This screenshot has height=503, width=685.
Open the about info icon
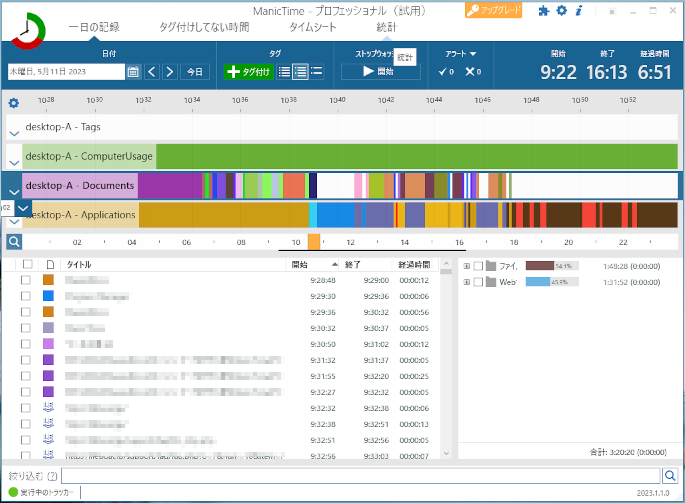point(579,10)
